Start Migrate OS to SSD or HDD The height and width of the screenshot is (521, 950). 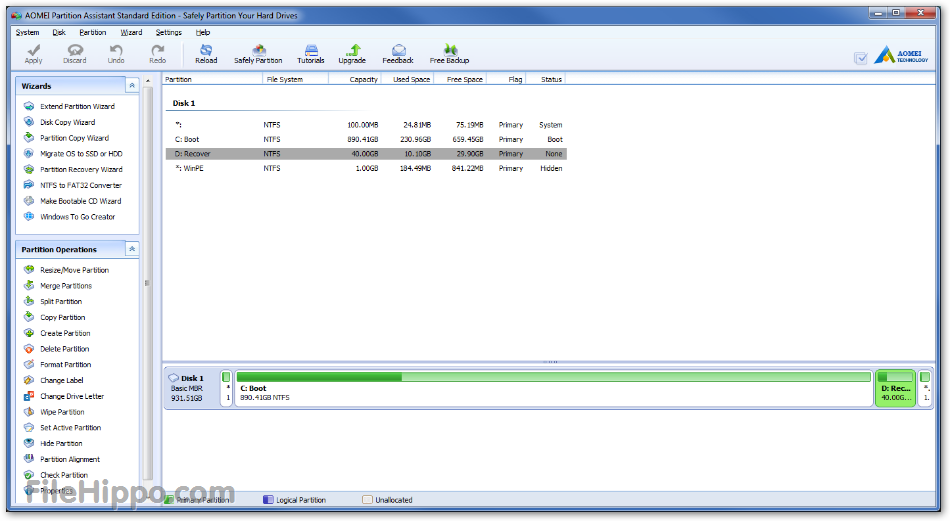pos(81,153)
